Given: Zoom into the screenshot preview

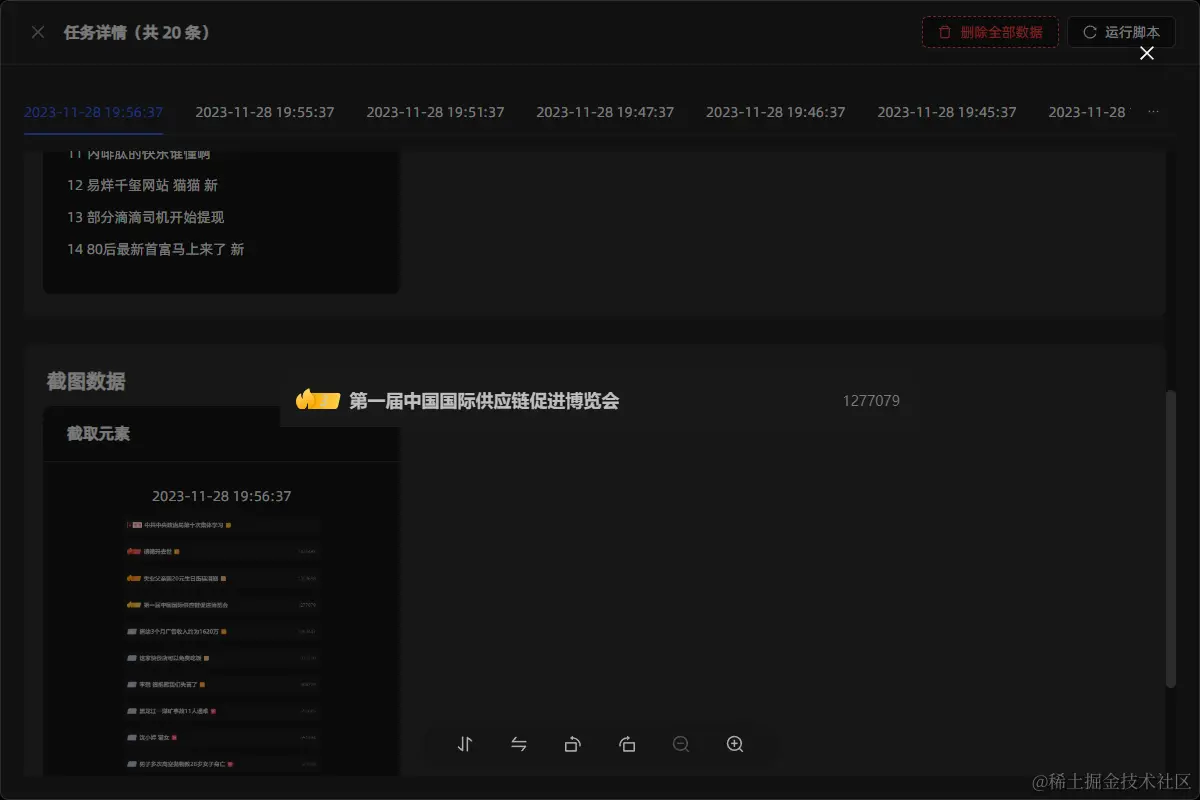Looking at the screenshot, I should coord(735,744).
